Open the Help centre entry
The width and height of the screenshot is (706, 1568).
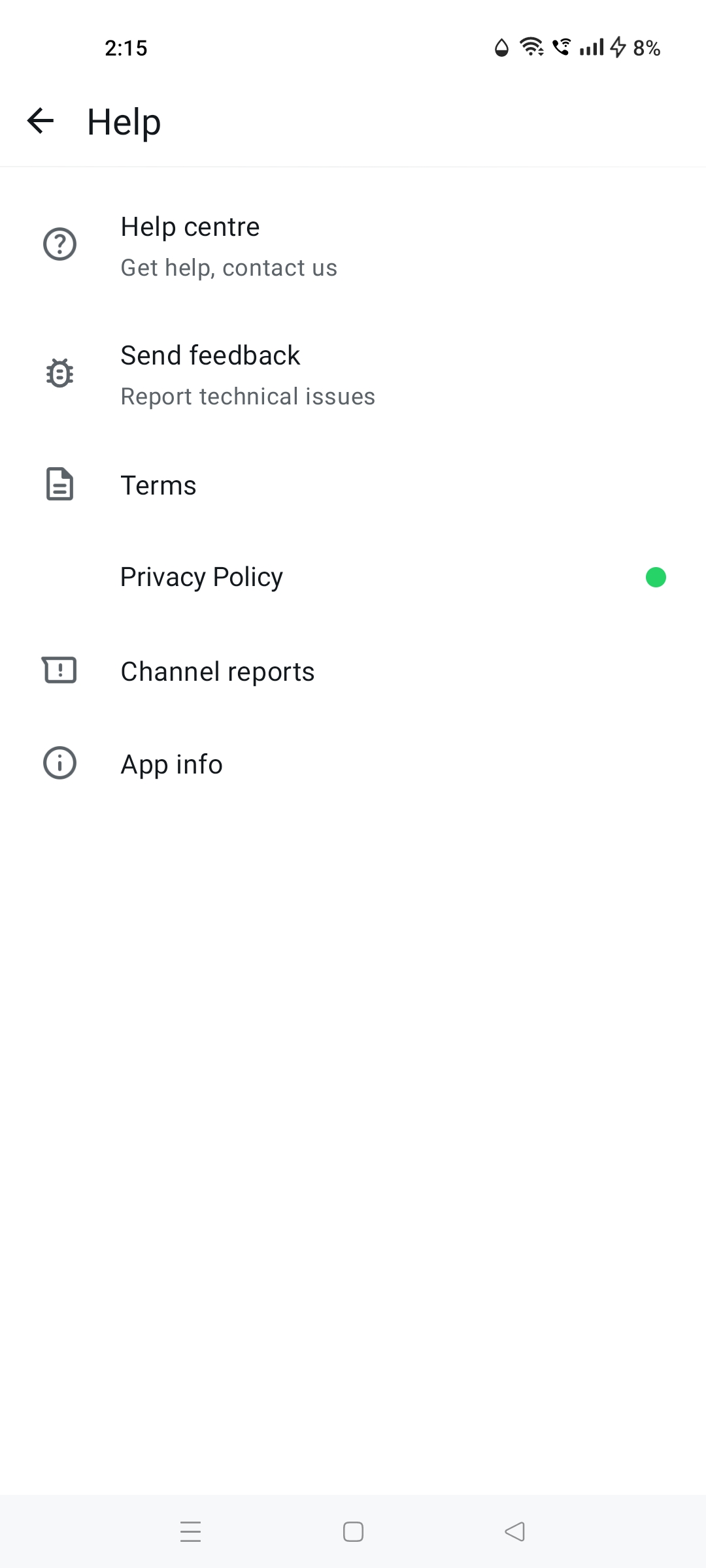[190, 227]
